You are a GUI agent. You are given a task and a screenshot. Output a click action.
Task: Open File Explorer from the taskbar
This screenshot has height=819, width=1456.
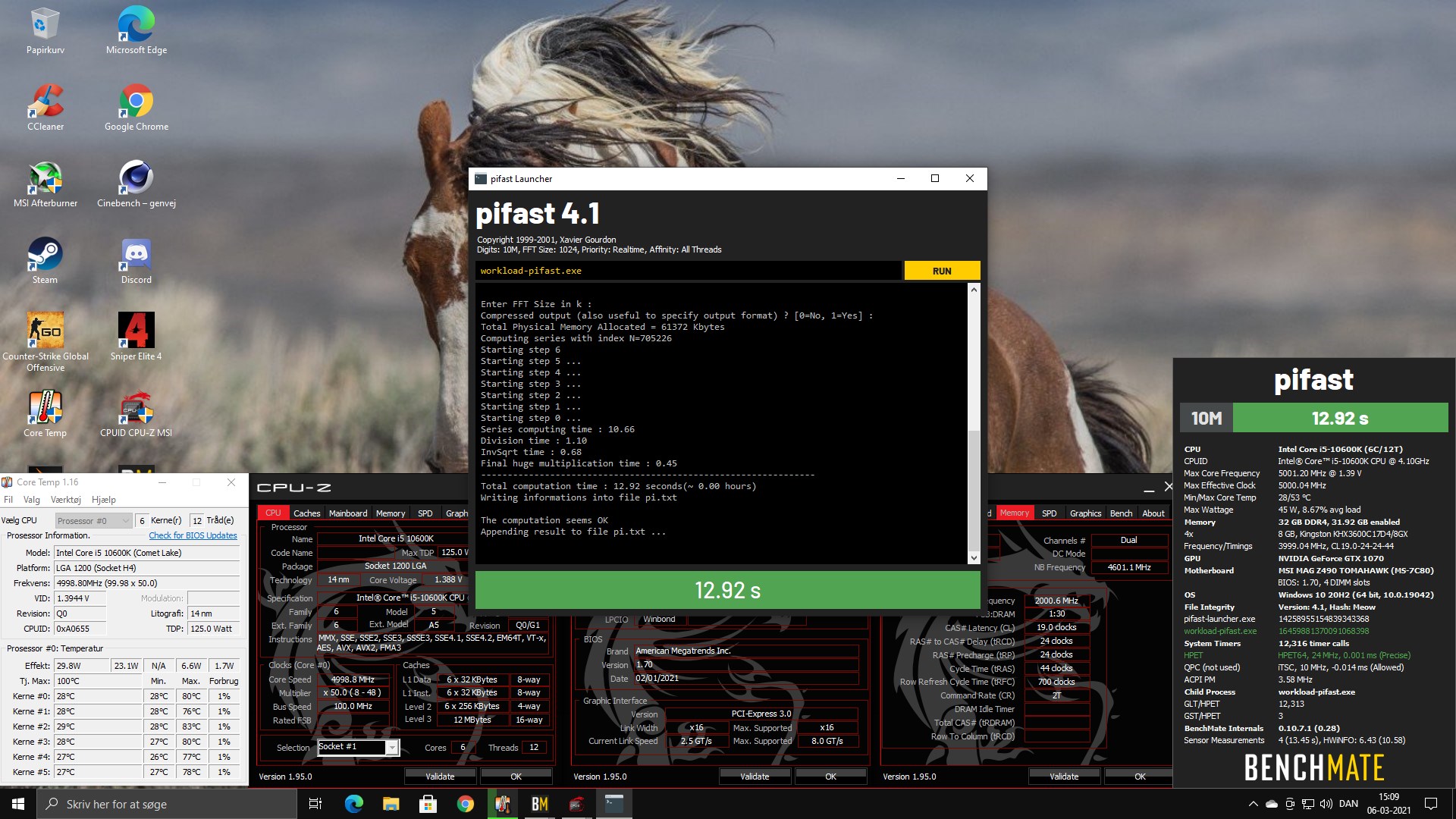pos(391,804)
